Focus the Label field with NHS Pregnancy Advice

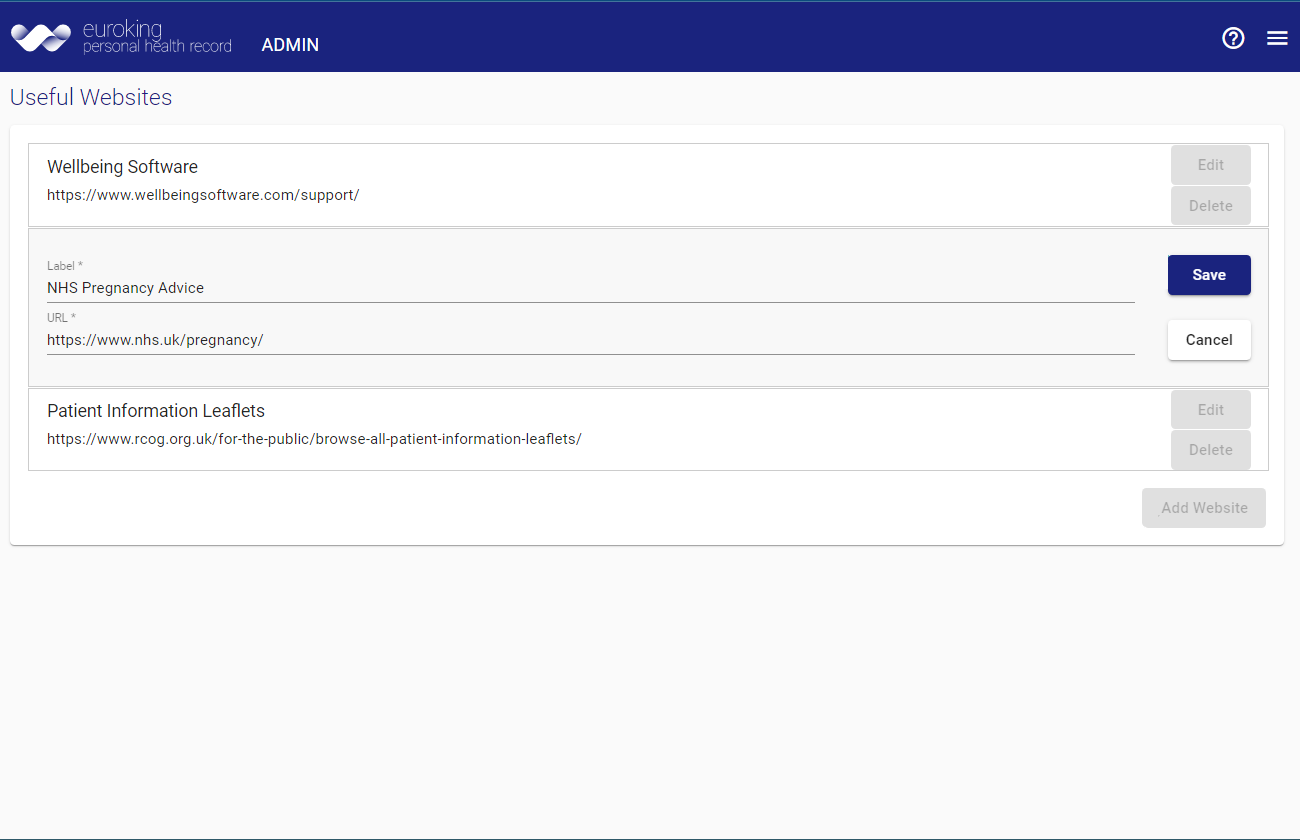(590, 288)
